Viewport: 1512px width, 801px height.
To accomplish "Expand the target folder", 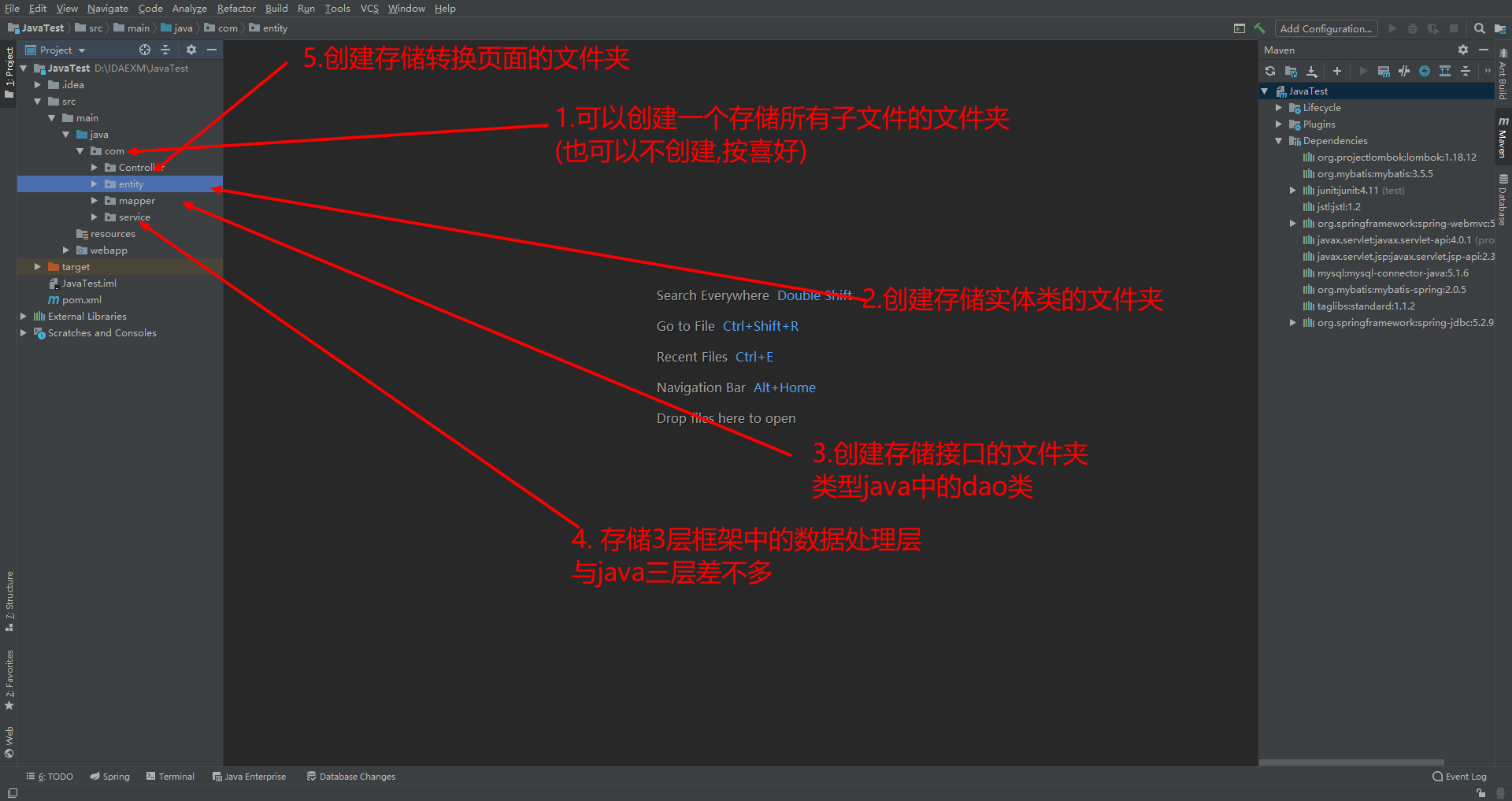I will point(38,267).
